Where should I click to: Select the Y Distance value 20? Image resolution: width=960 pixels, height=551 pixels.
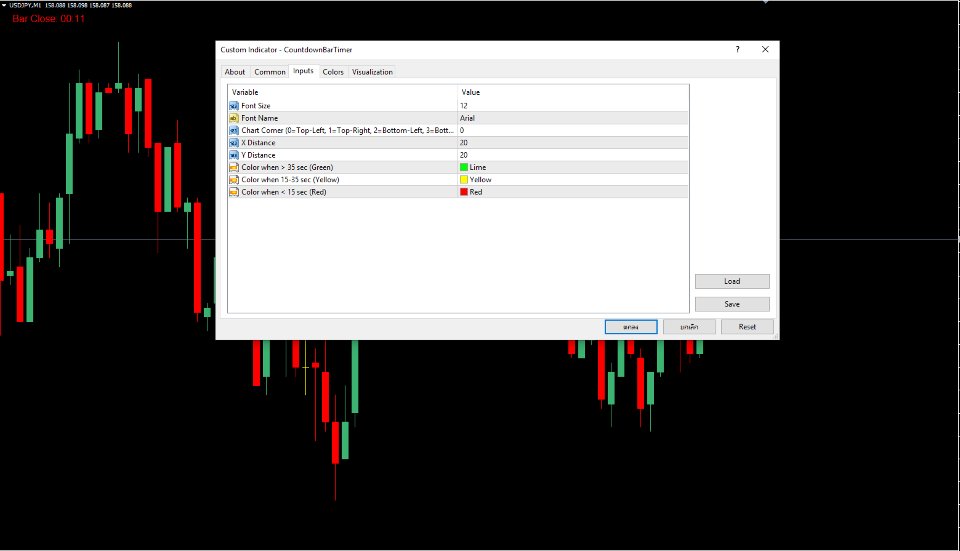pos(463,155)
